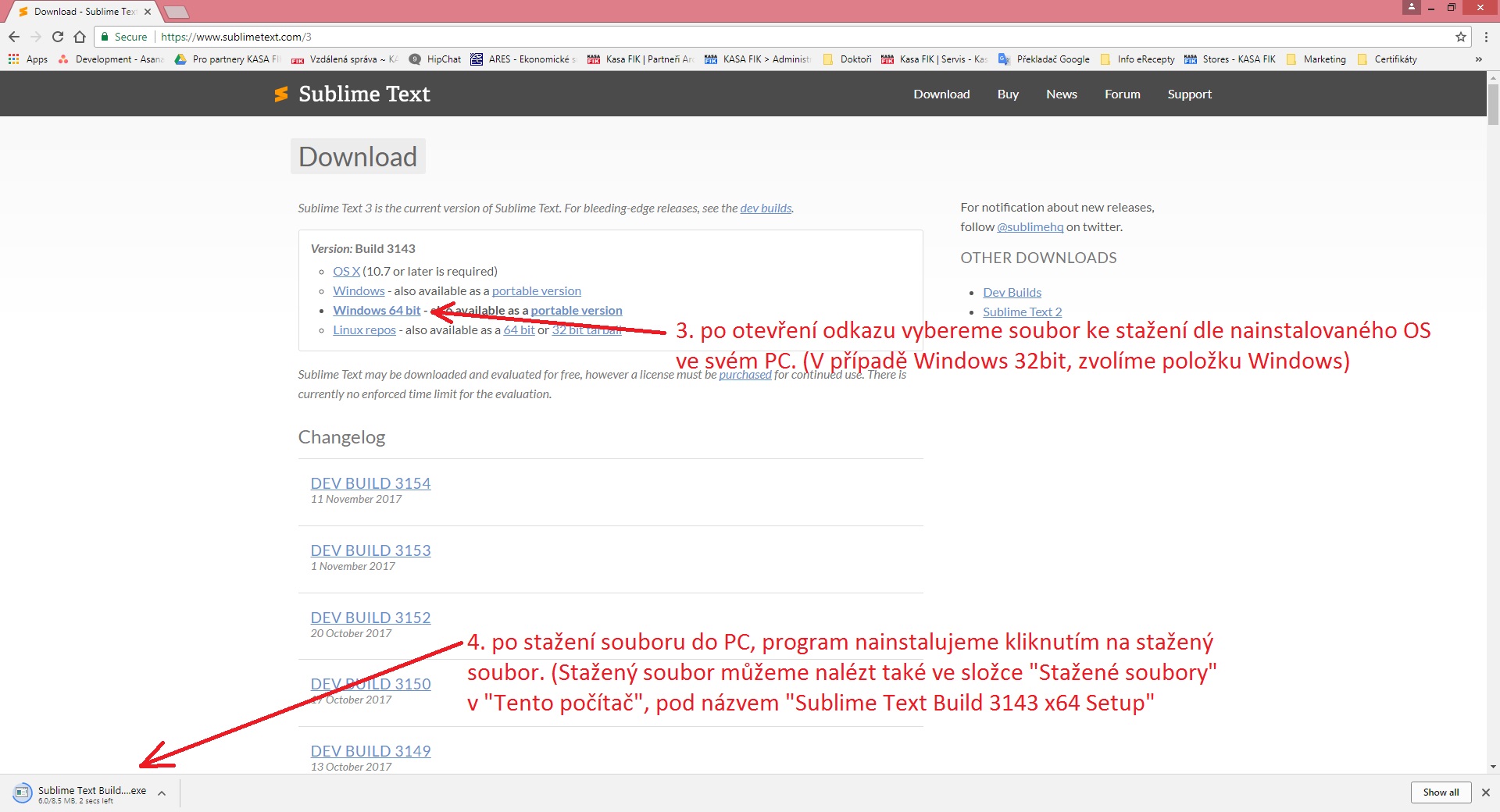Open the Doktoři bookmark folder

847,59
